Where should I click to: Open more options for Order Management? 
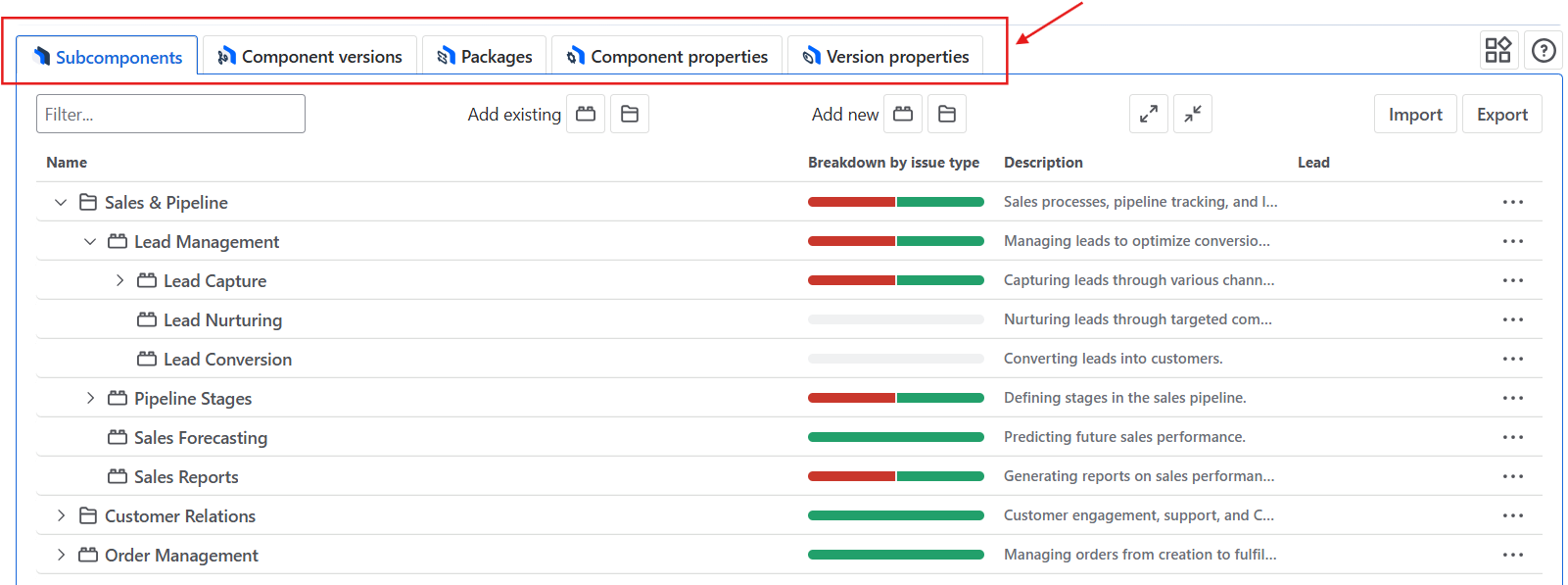pyautogui.click(x=1513, y=555)
